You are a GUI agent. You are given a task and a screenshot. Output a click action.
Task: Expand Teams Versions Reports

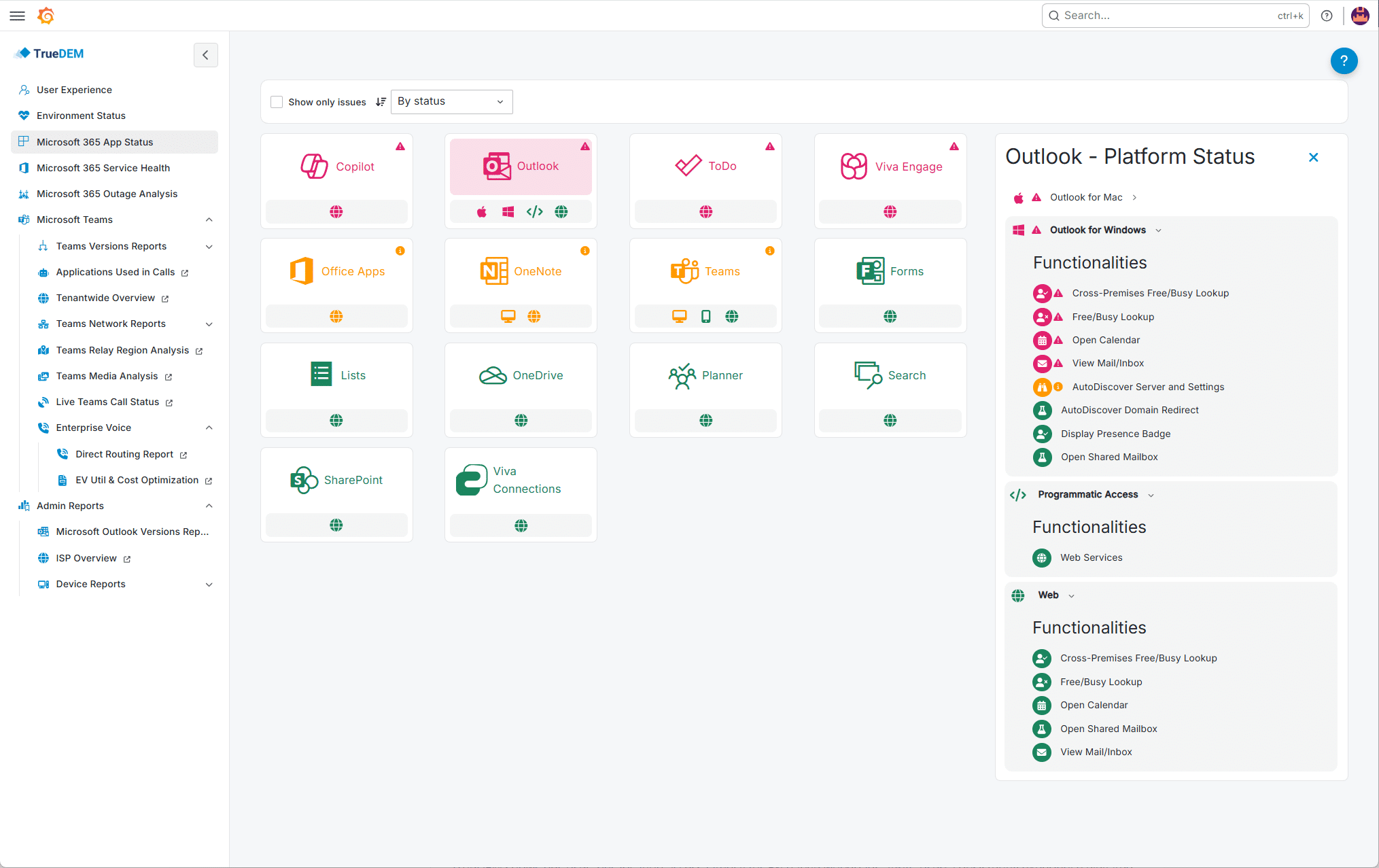click(209, 246)
